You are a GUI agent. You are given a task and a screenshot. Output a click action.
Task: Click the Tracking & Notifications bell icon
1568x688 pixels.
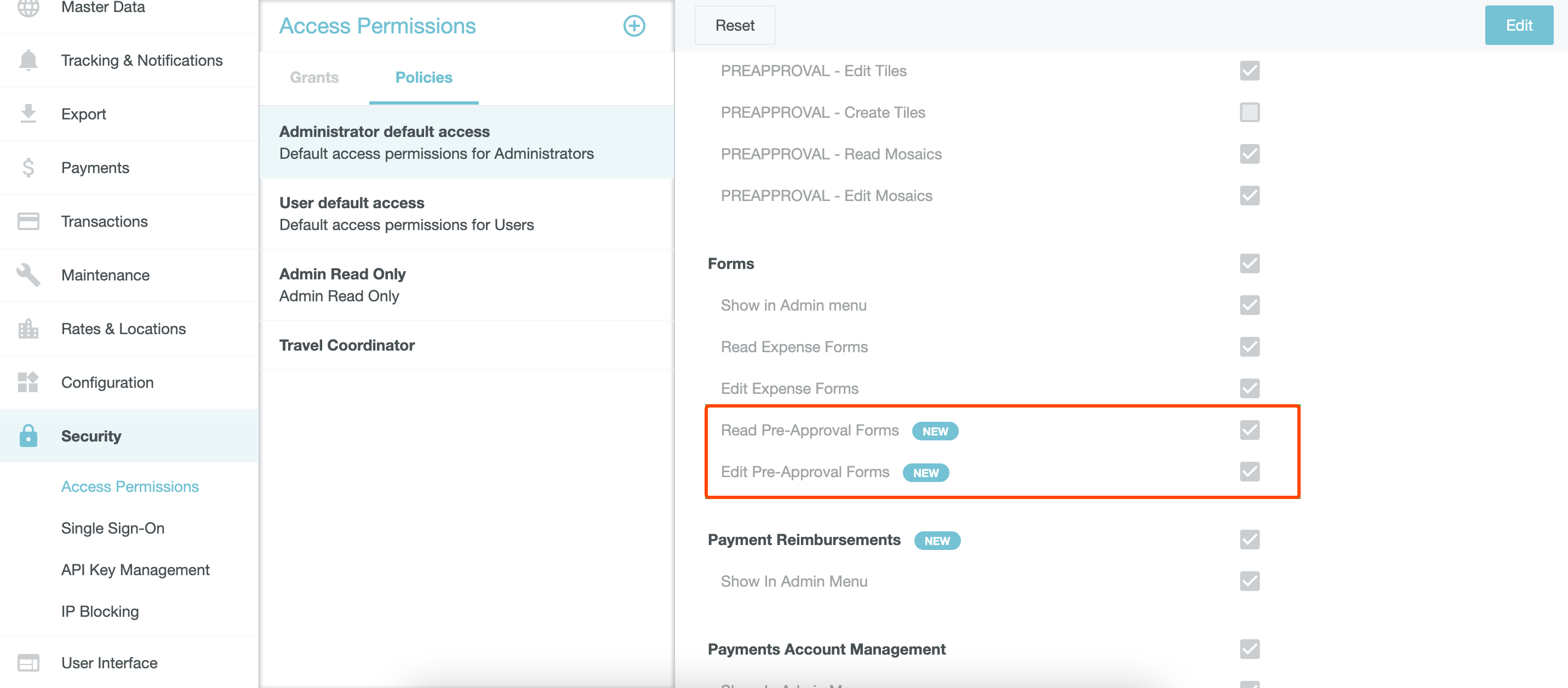28,60
